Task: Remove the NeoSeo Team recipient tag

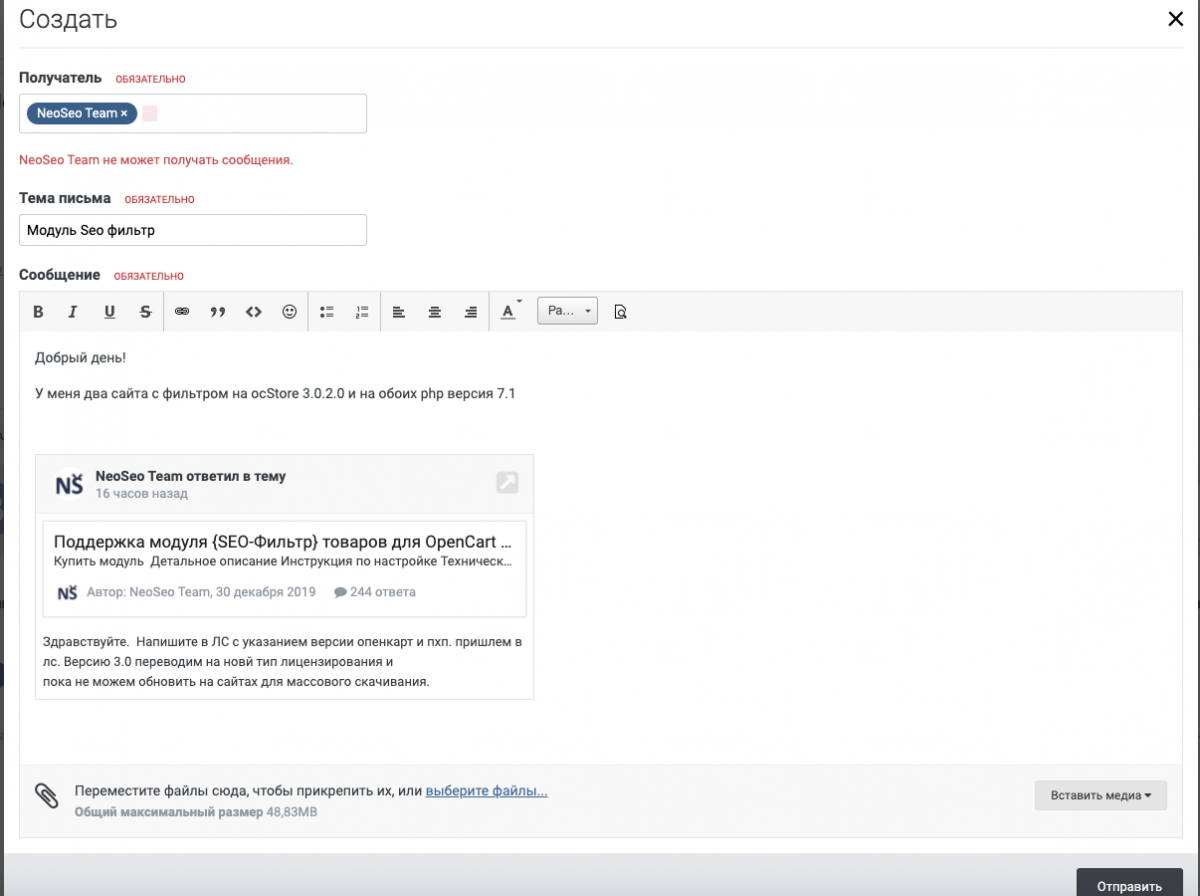Action: click(124, 114)
